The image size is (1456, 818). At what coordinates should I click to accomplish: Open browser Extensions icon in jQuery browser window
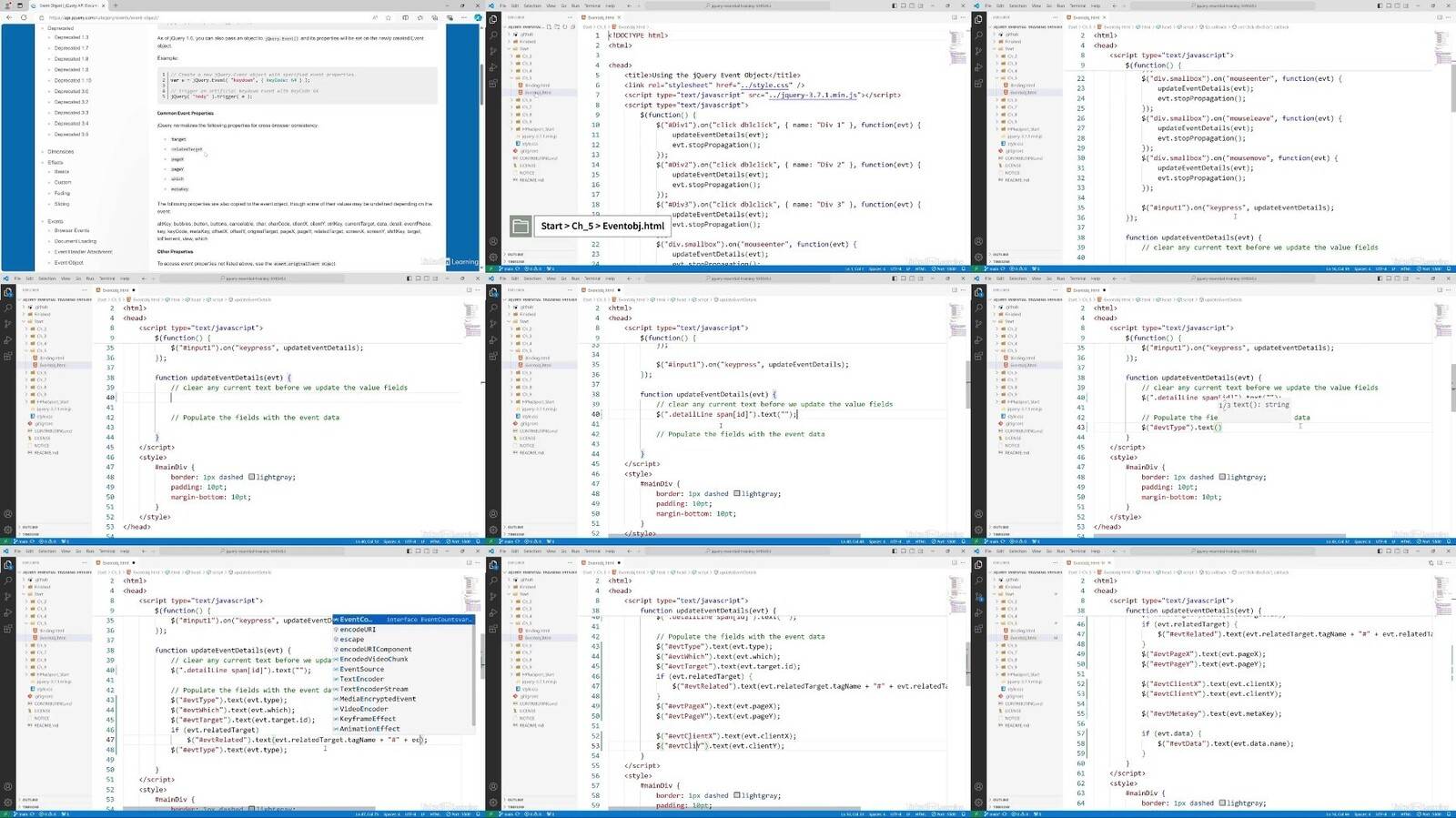[420, 17]
